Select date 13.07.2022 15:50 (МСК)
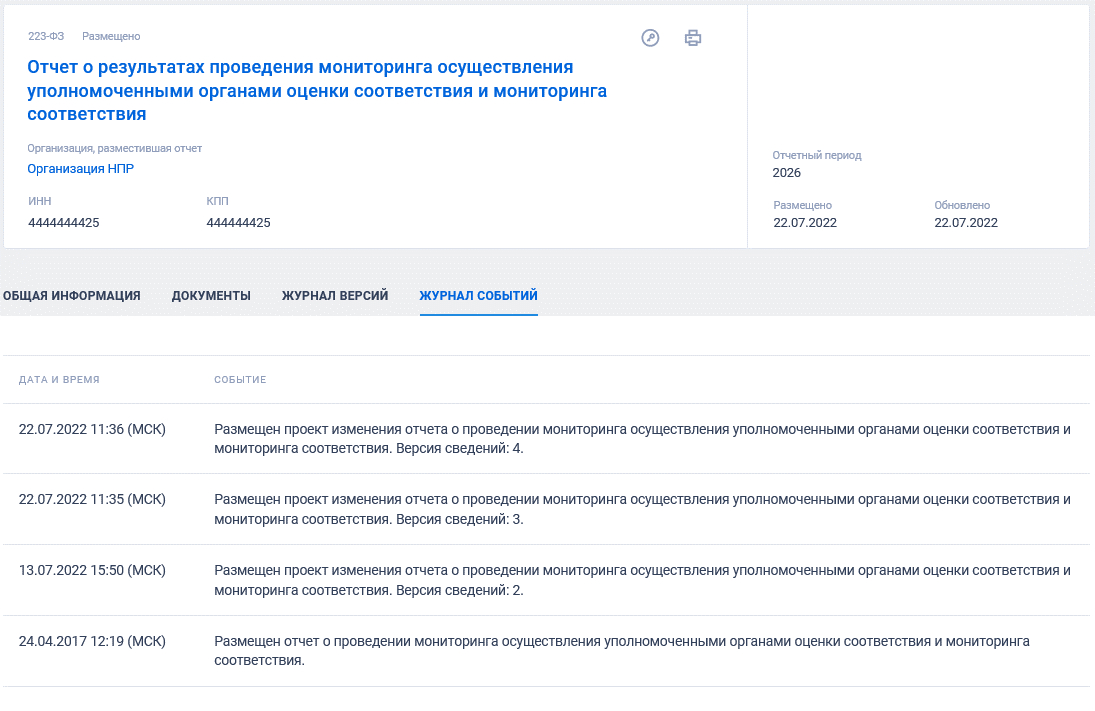Viewport: 1095px width, 711px height. [92, 571]
